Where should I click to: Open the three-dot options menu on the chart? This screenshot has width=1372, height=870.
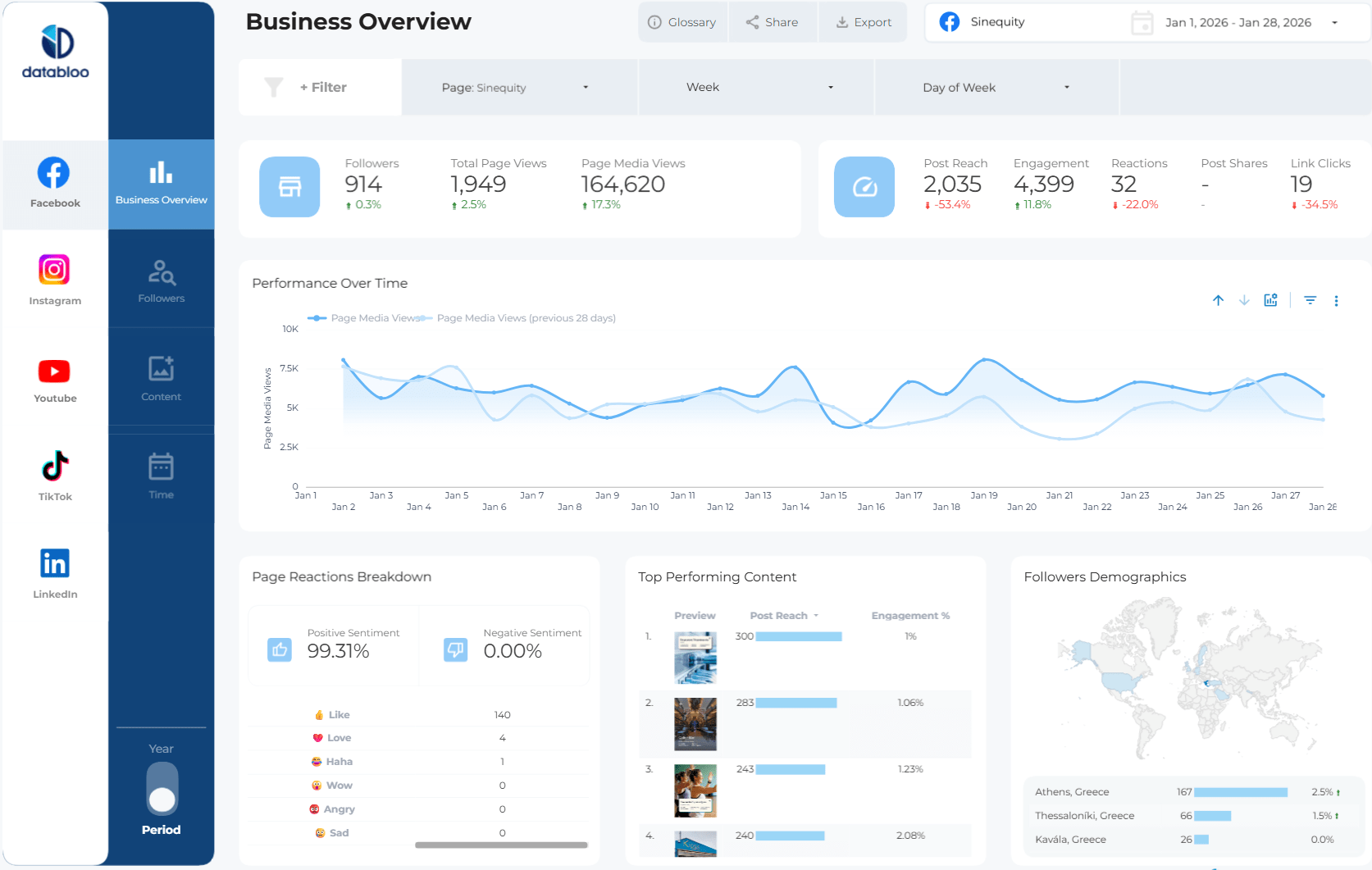pyautogui.click(x=1337, y=300)
